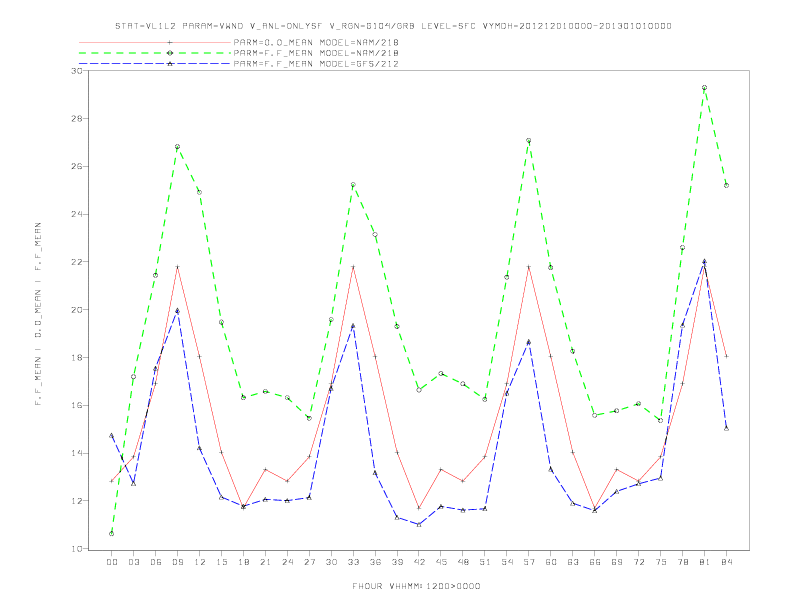
Task: Click the red plus data point at hour 33
Action: click(353, 267)
